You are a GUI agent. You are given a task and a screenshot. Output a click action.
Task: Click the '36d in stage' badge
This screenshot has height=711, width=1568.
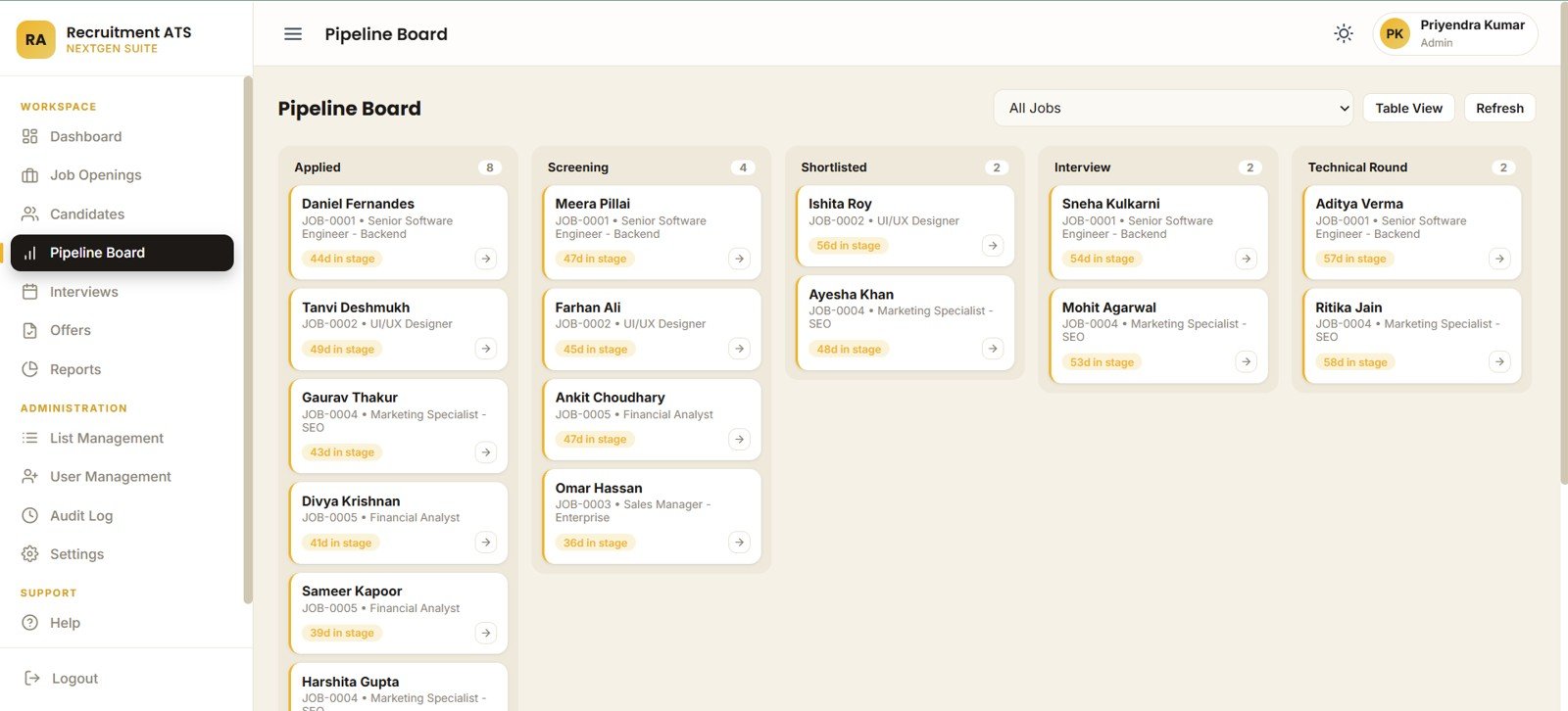(x=595, y=543)
